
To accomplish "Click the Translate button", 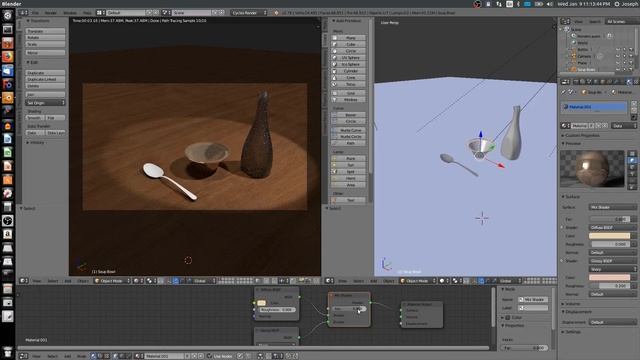I will 45,31.
